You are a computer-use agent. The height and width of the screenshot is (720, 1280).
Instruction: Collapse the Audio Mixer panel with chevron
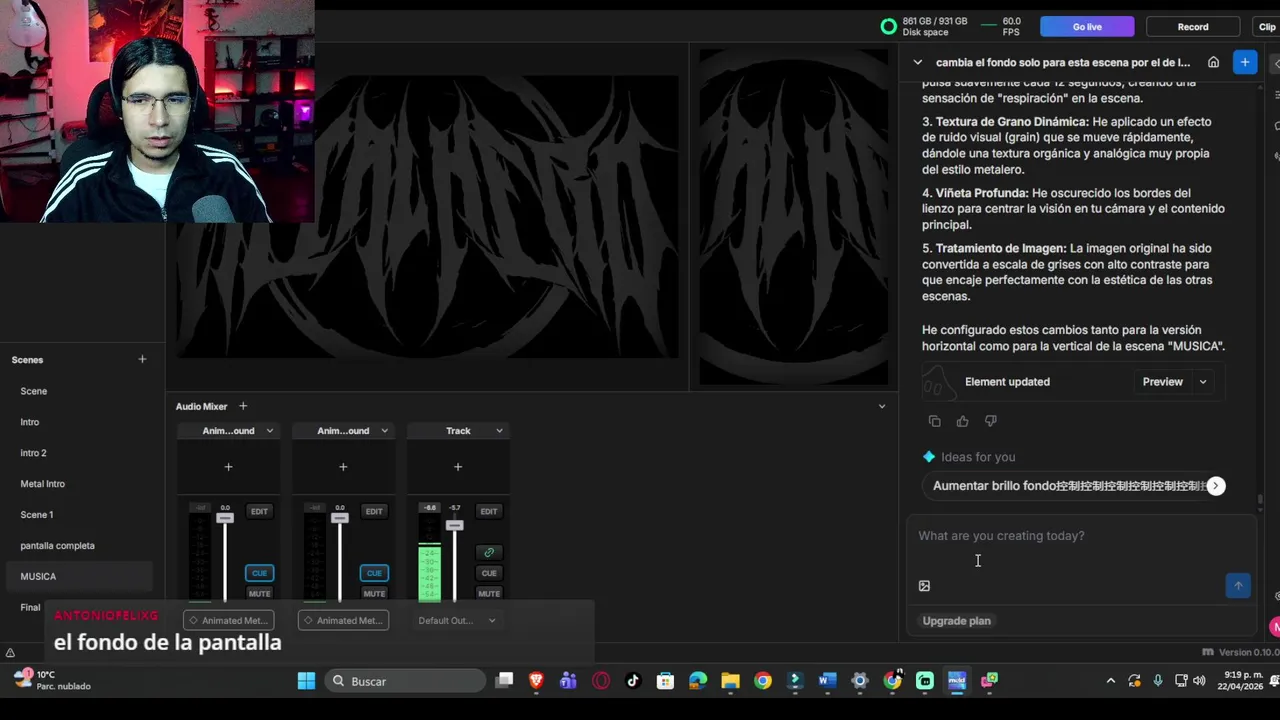[882, 406]
